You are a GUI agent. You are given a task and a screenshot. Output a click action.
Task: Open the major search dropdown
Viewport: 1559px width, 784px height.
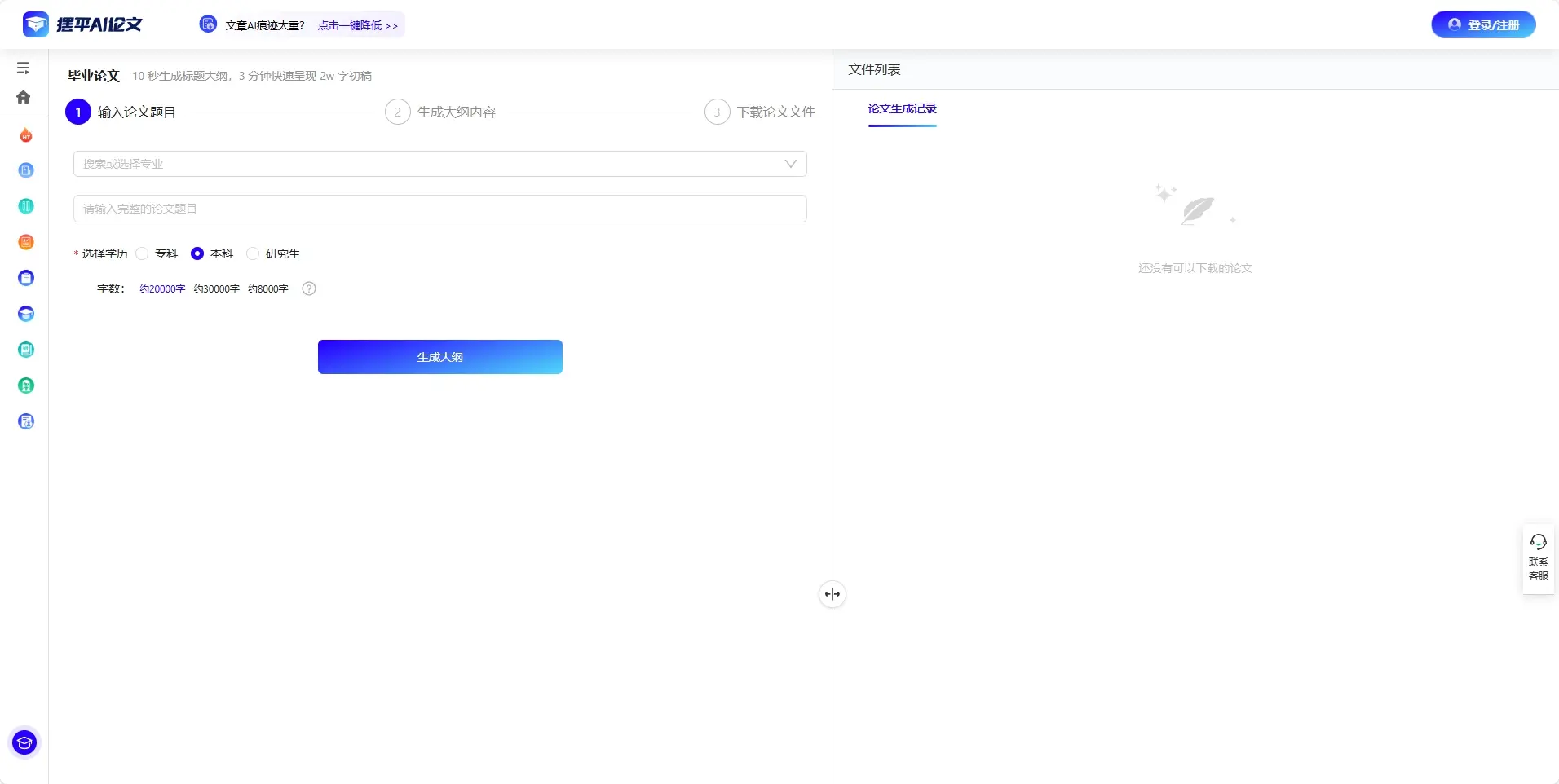point(439,164)
